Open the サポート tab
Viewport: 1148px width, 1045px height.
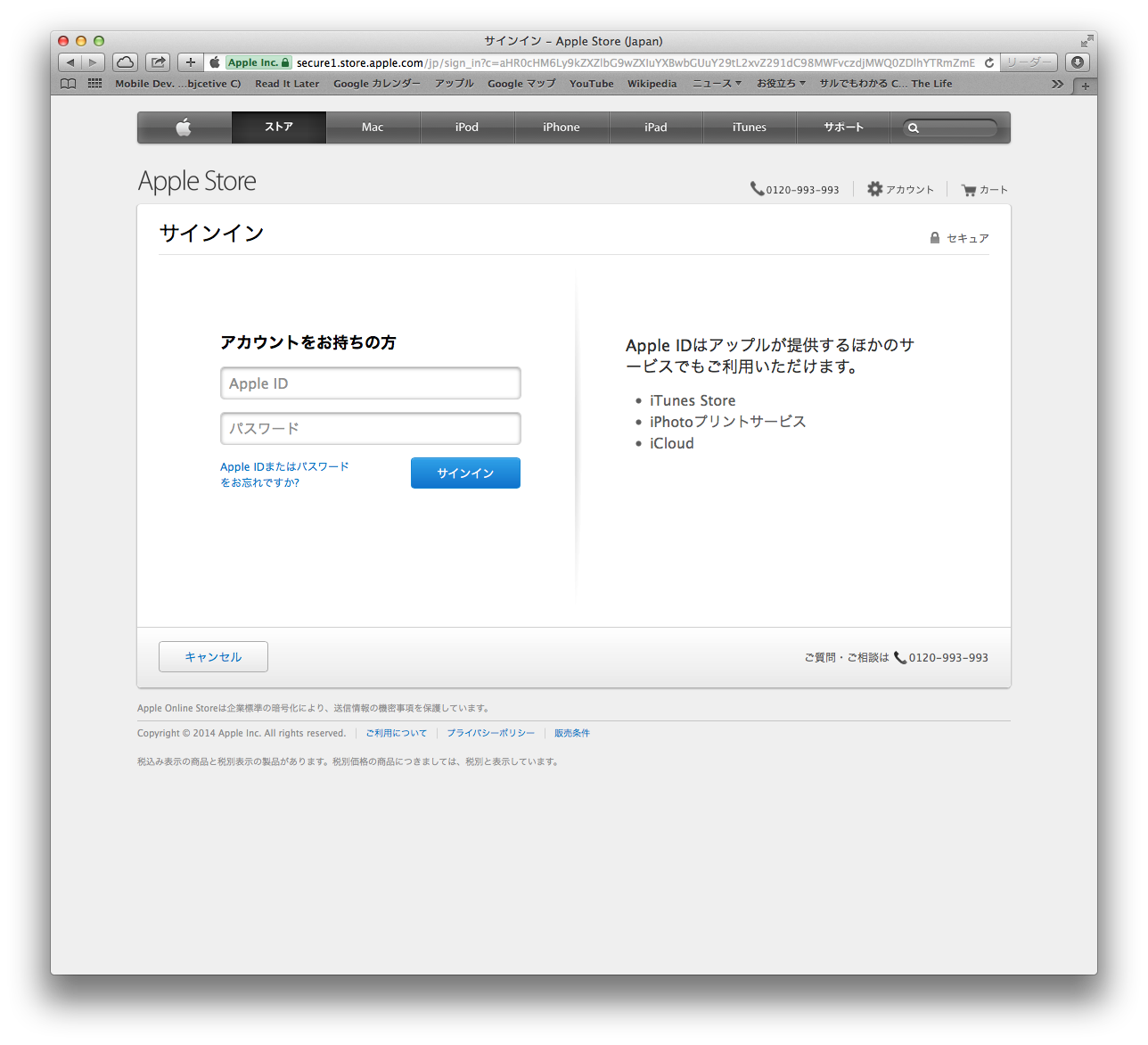tap(844, 128)
